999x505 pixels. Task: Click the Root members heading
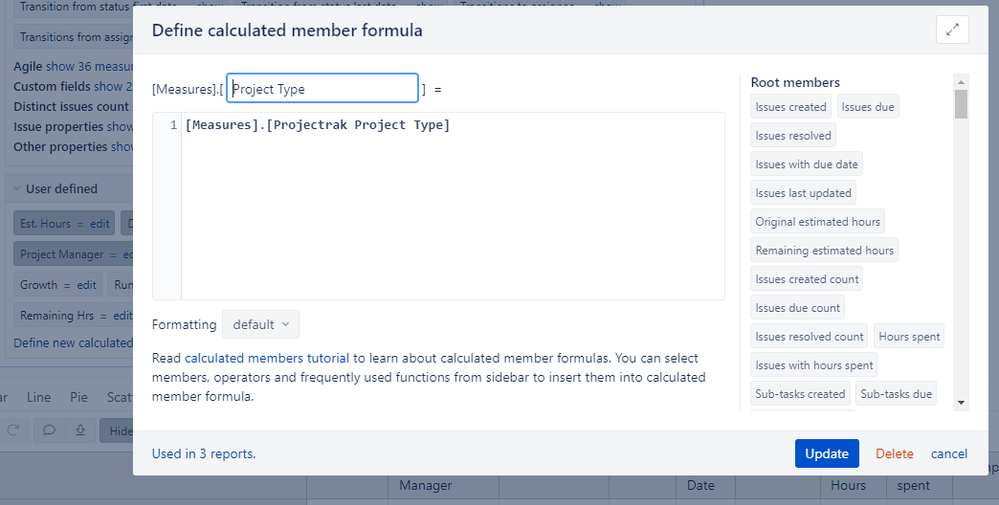point(795,82)
